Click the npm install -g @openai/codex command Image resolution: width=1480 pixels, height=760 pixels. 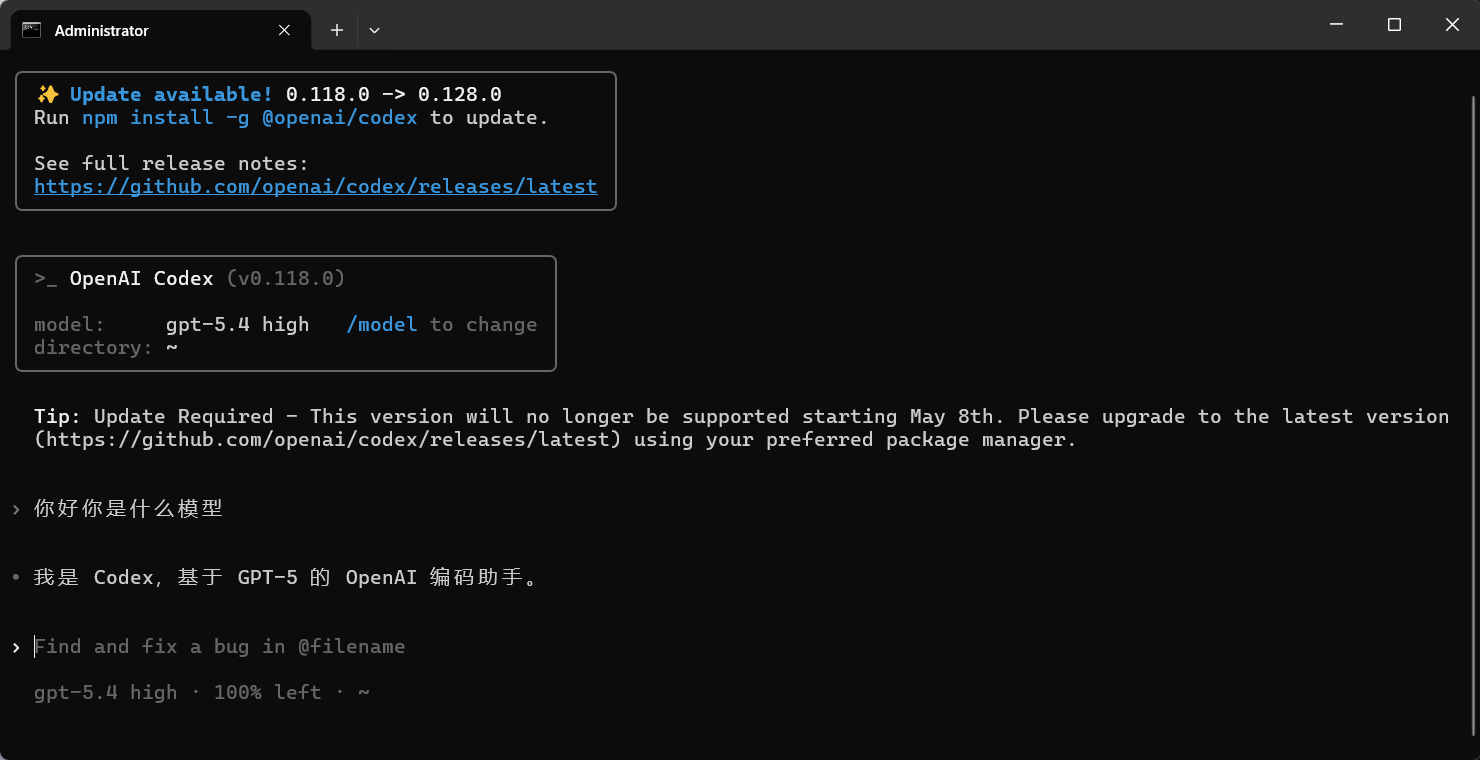click(250, 117)
